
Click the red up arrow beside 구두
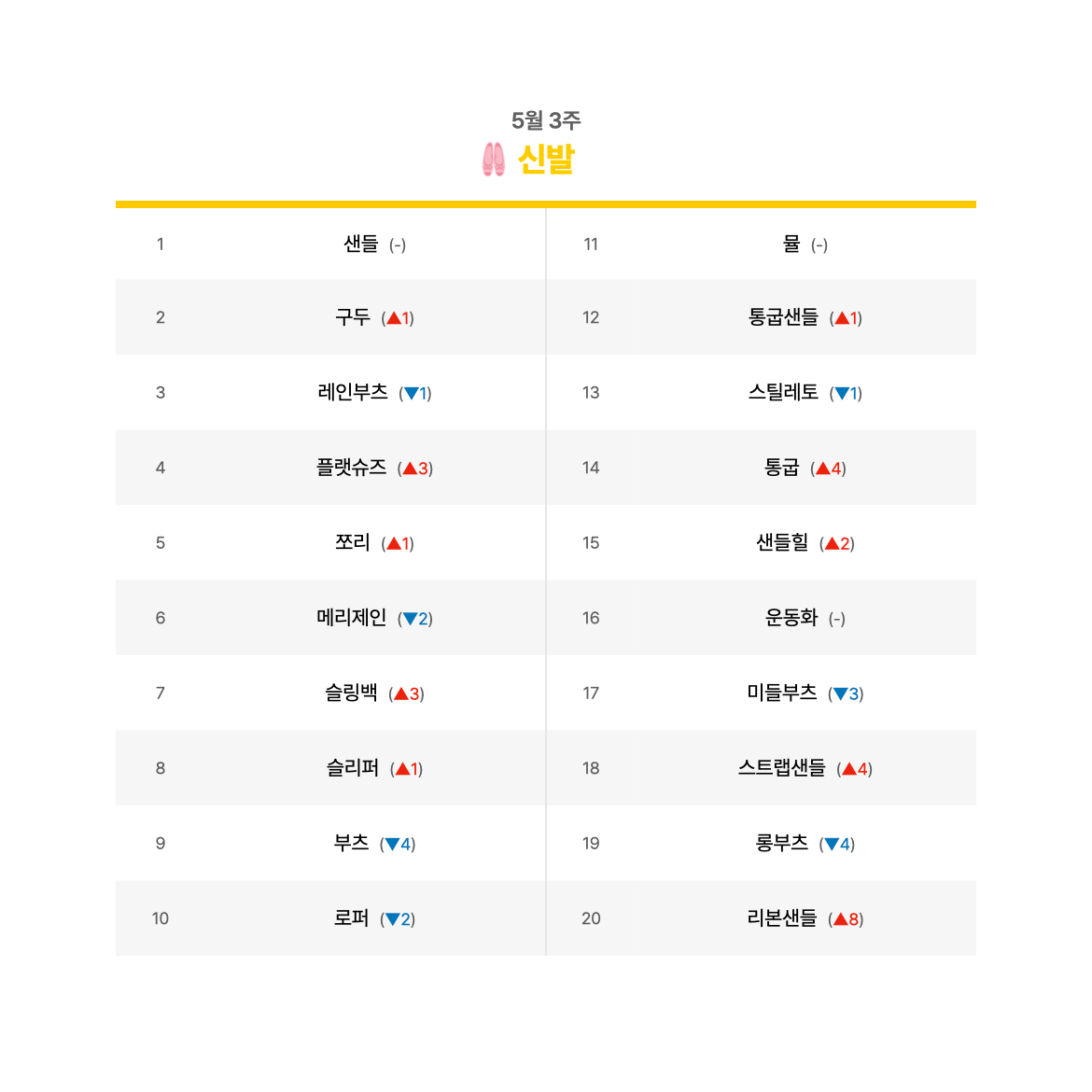click(394, 318)
